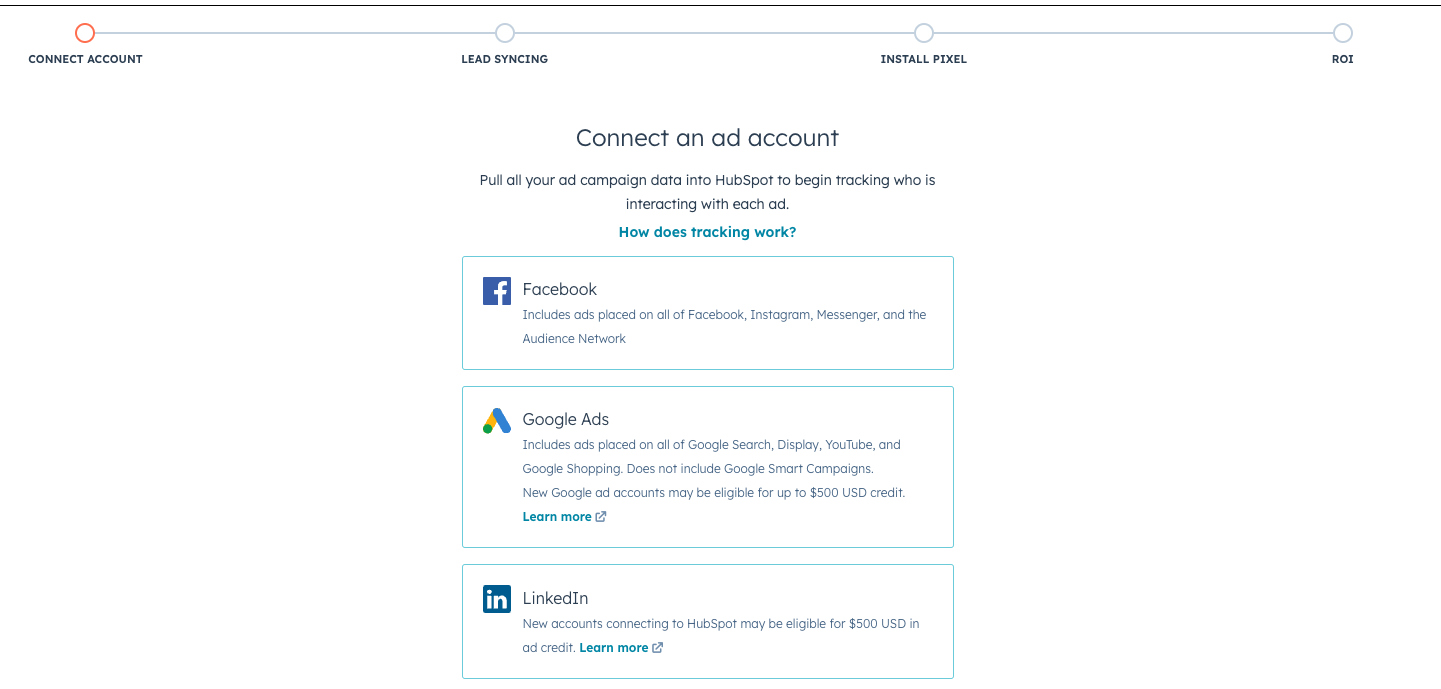The image size is (1441, 689).
Task: Click the LEAD SYNCING step label
Action: pos(504,59)
